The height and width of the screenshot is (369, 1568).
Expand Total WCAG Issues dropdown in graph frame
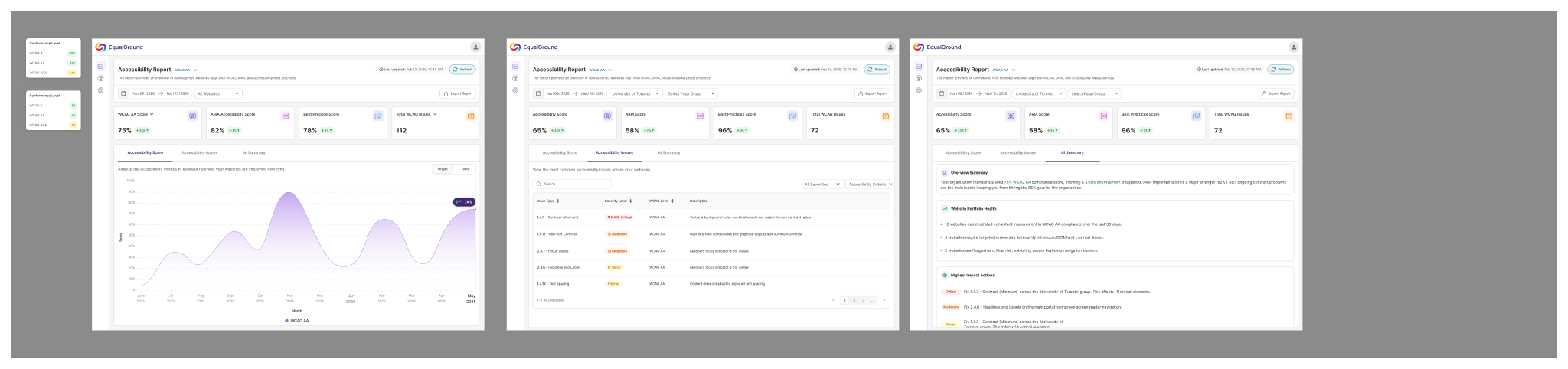(x=436, y=114)
